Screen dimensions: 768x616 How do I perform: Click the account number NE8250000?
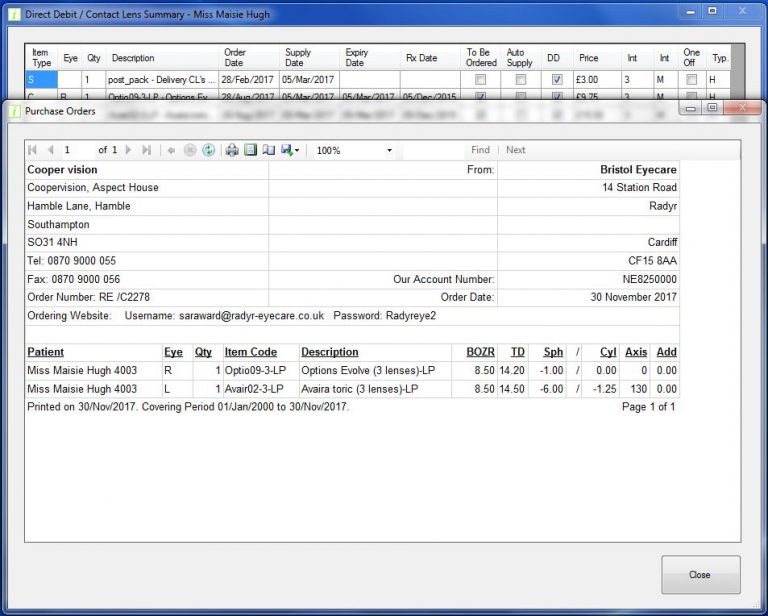pyautogui.click(x=649, y=279)
